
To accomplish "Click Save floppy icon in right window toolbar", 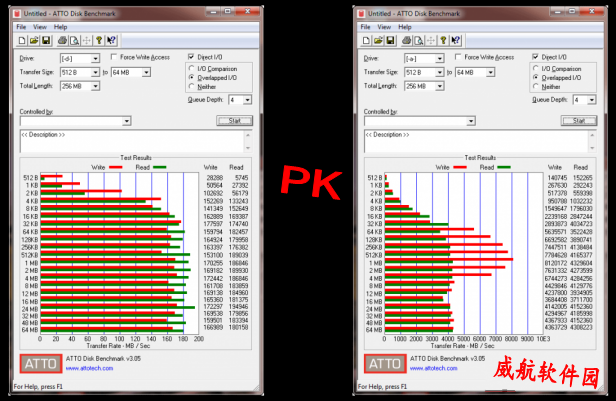I will [390, 40].
